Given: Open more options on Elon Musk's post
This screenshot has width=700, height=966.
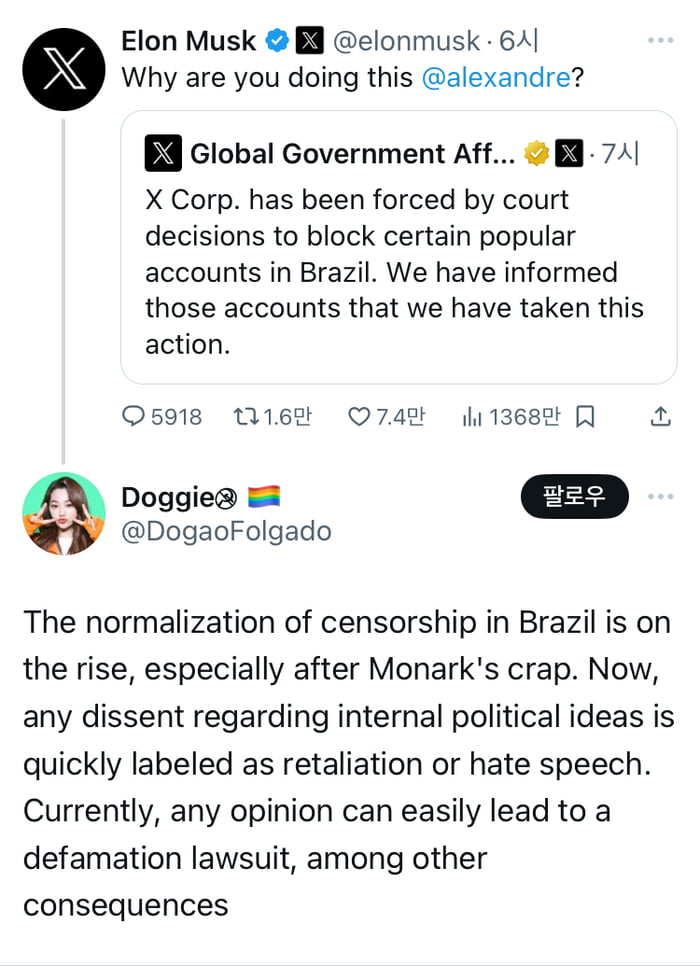Looking at the screenshot, I should point(660,41).
